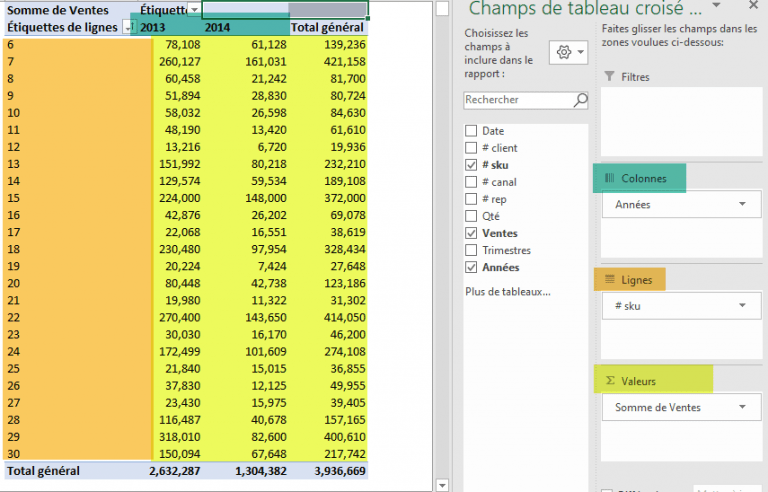Open the Plus de tableaux link
Image resolution: width=768 pixels, height=492 pixels.
[x=508, y=292]
